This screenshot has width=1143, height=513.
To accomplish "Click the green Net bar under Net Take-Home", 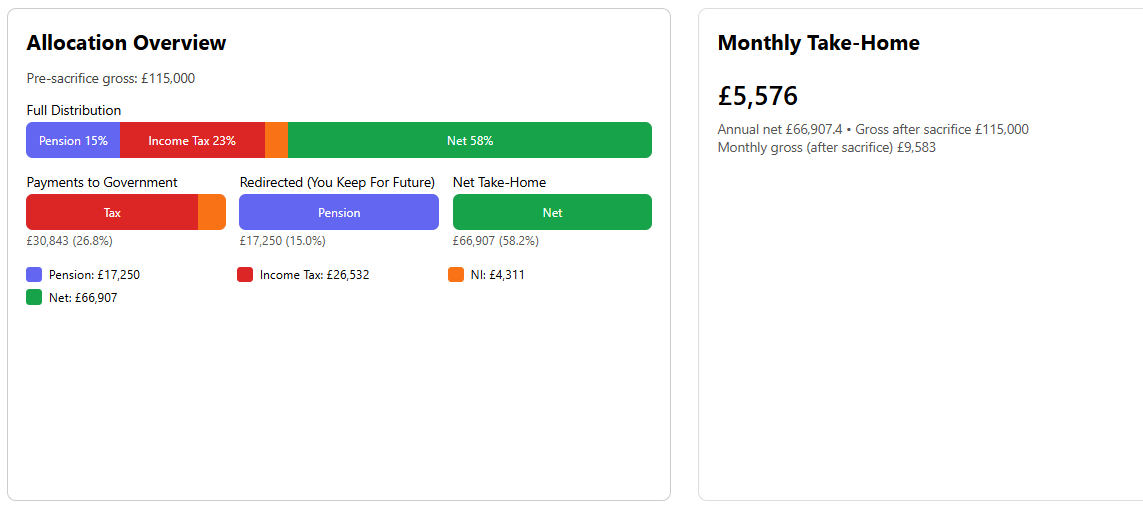I will click(553, 212).
